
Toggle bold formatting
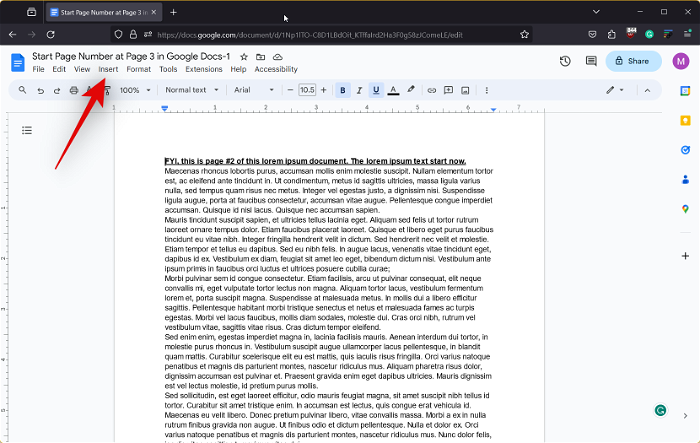pyautogui.click(x=342, y=90)
